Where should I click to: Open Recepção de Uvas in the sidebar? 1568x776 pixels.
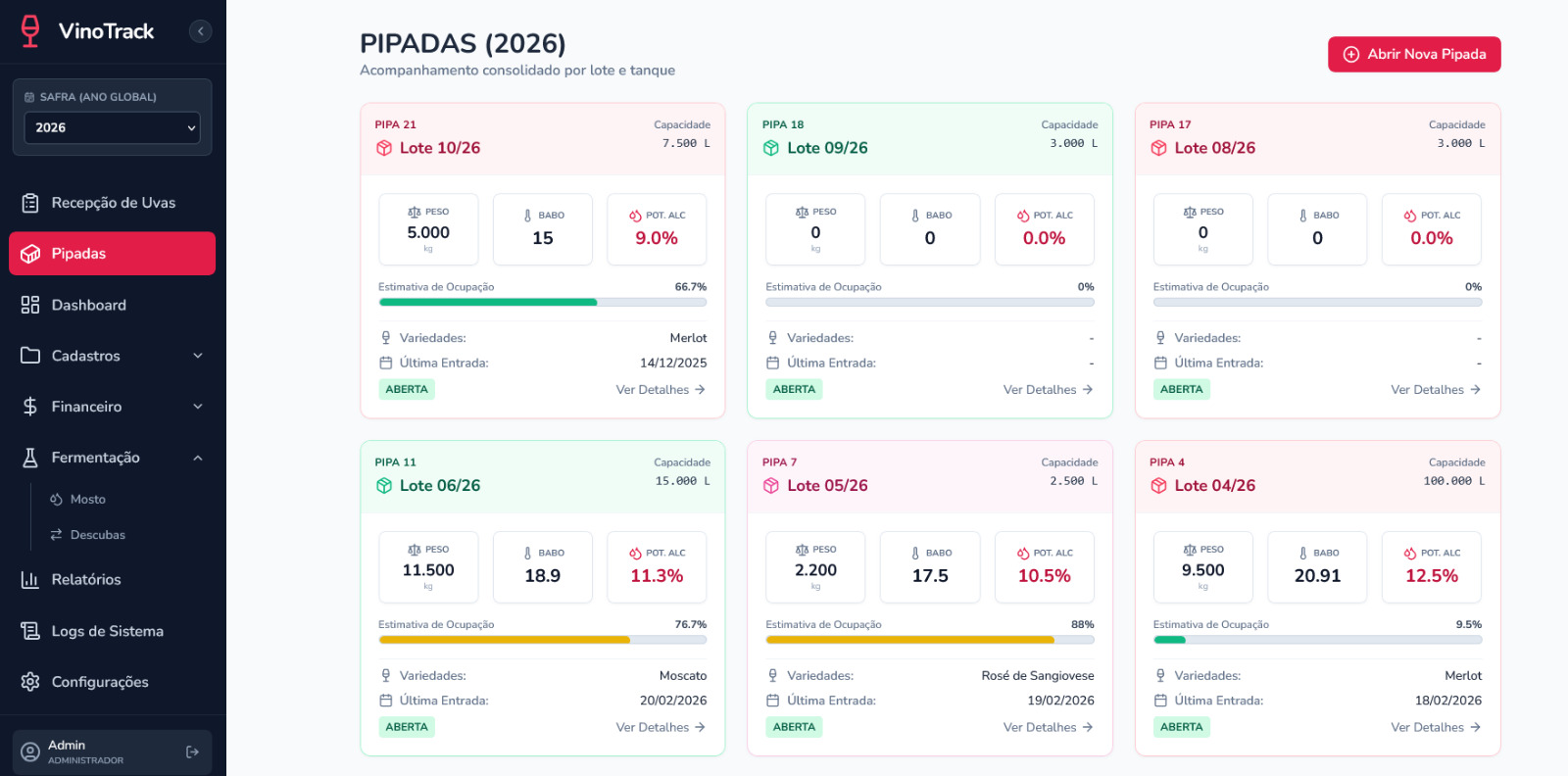tap(113, 203)
